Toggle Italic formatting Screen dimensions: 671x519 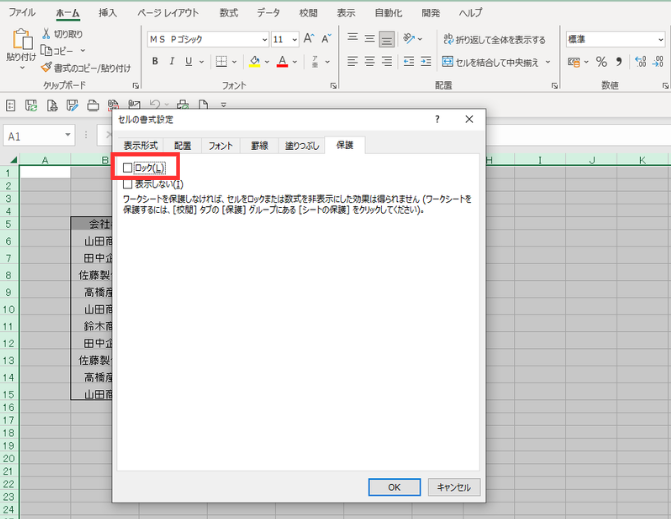[172, 62]
